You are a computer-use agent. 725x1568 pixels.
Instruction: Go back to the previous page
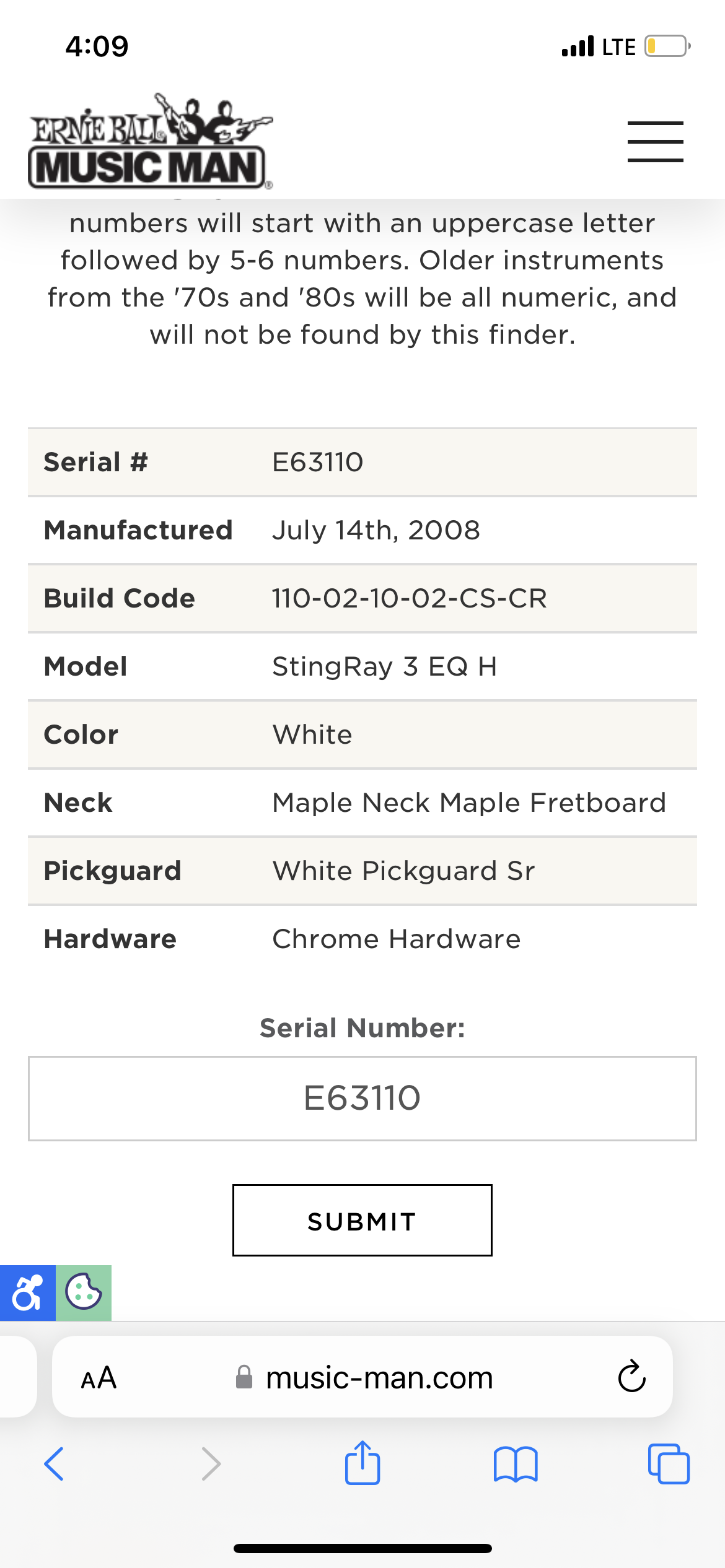click(x=54, y=1464)
